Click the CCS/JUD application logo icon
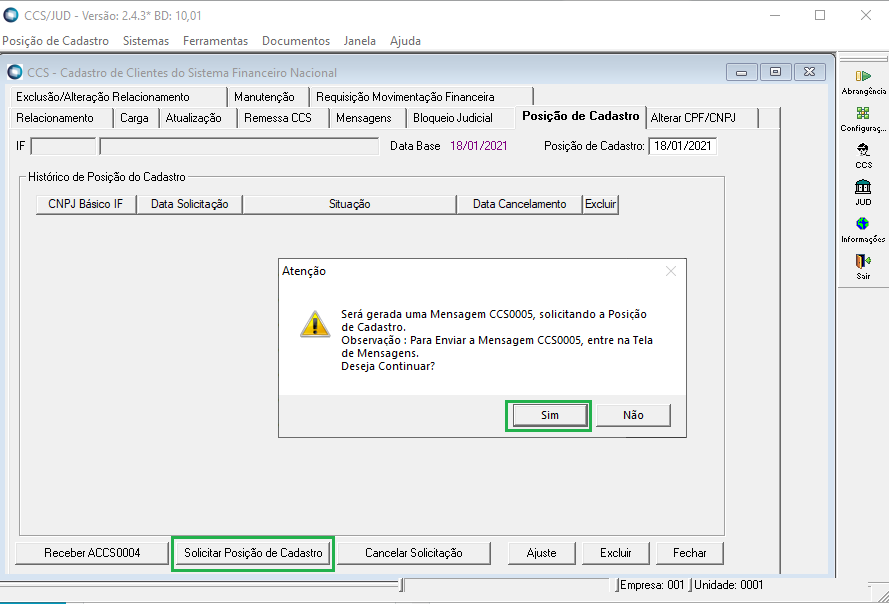The width and height of the screenshot is (889, 604). (x=11, y=15)
